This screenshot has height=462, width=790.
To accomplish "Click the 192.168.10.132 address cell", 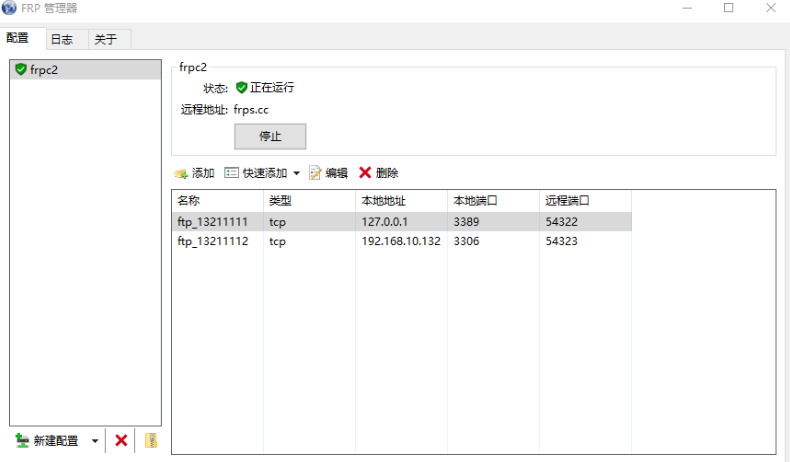I will (401, 241).
